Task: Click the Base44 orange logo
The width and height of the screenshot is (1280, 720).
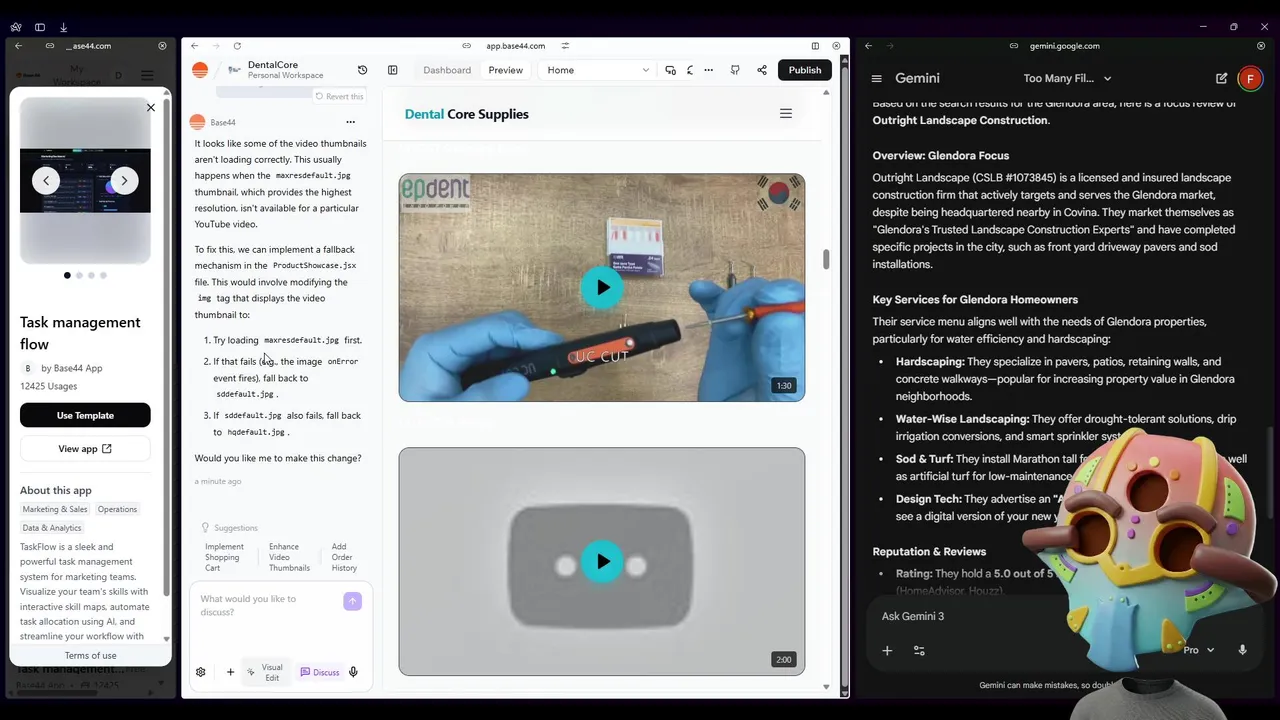Action: tap(200, 70)
